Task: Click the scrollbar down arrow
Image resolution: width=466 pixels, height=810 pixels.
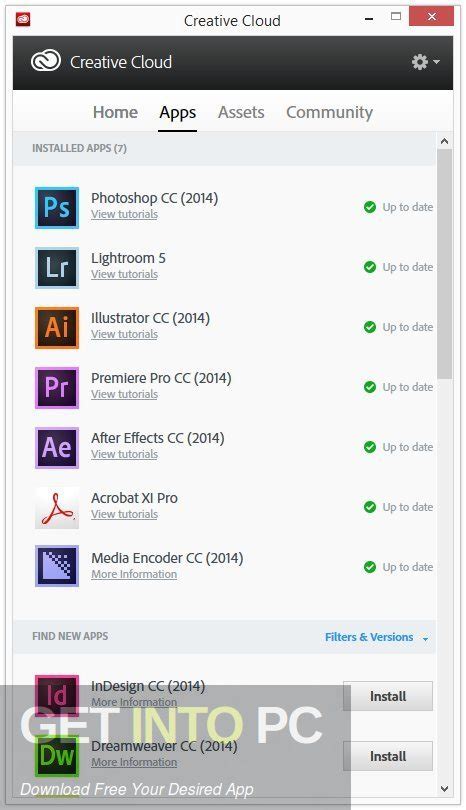Action: point(444,789)
